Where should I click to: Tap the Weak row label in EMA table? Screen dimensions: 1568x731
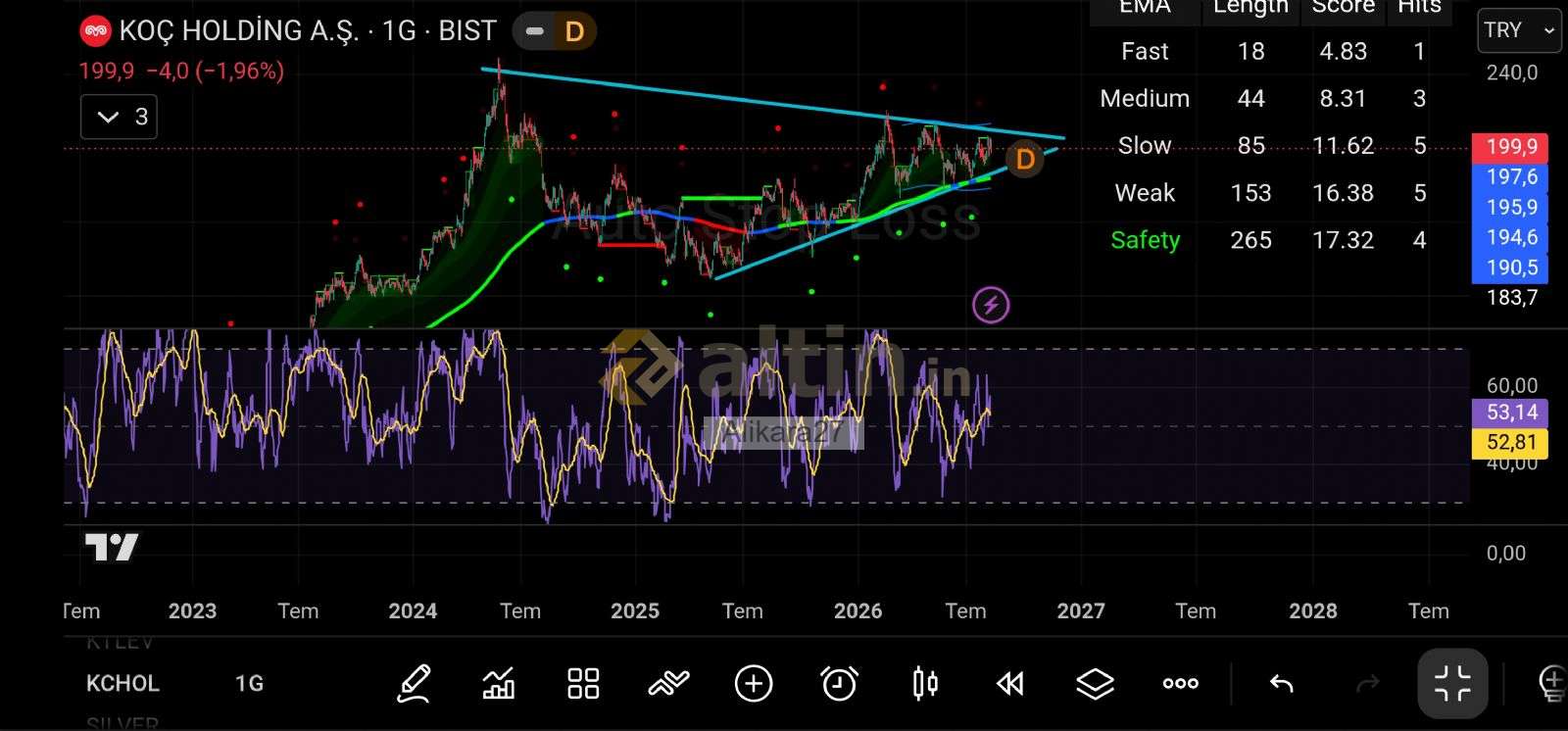pos(1145,193)
